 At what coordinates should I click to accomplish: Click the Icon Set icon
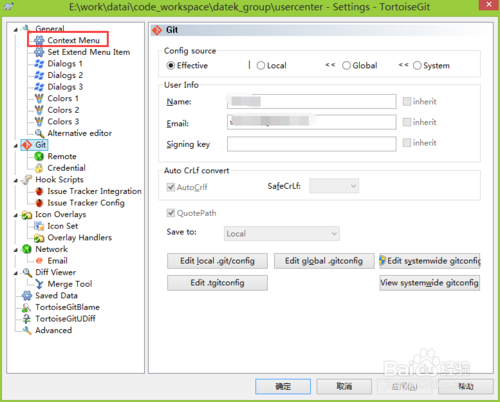[39, 226]
